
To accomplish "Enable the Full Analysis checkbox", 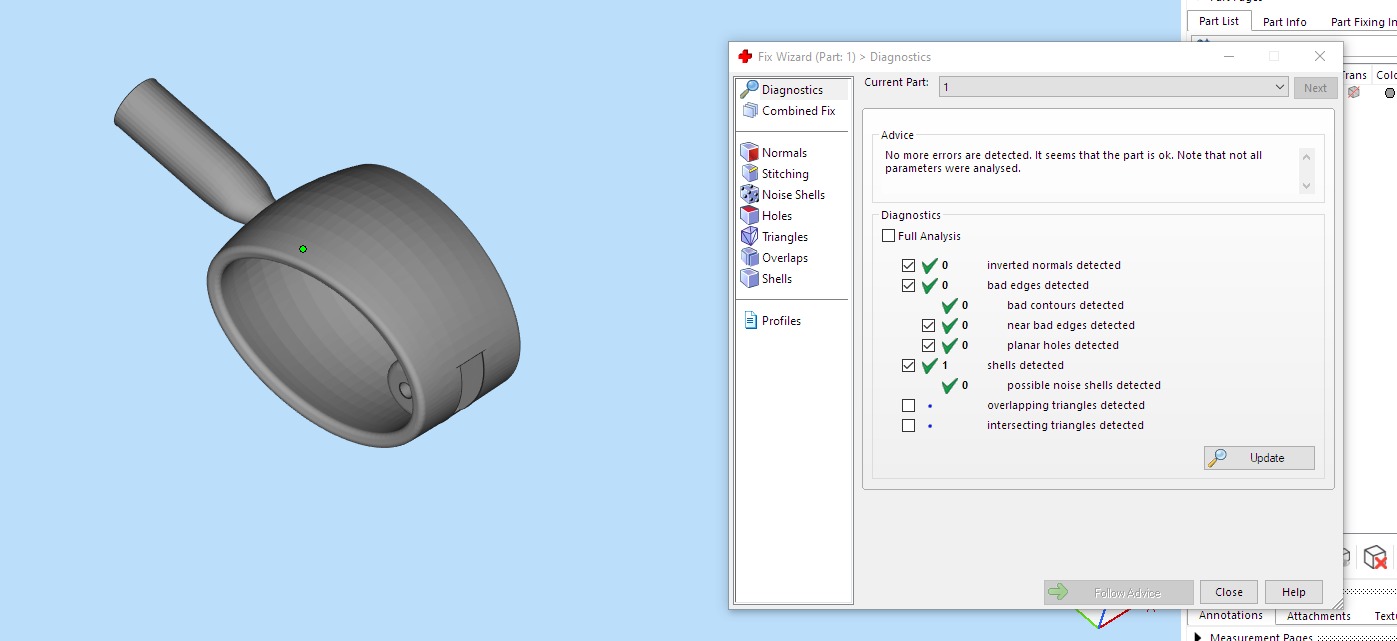I will coord(889,236).
